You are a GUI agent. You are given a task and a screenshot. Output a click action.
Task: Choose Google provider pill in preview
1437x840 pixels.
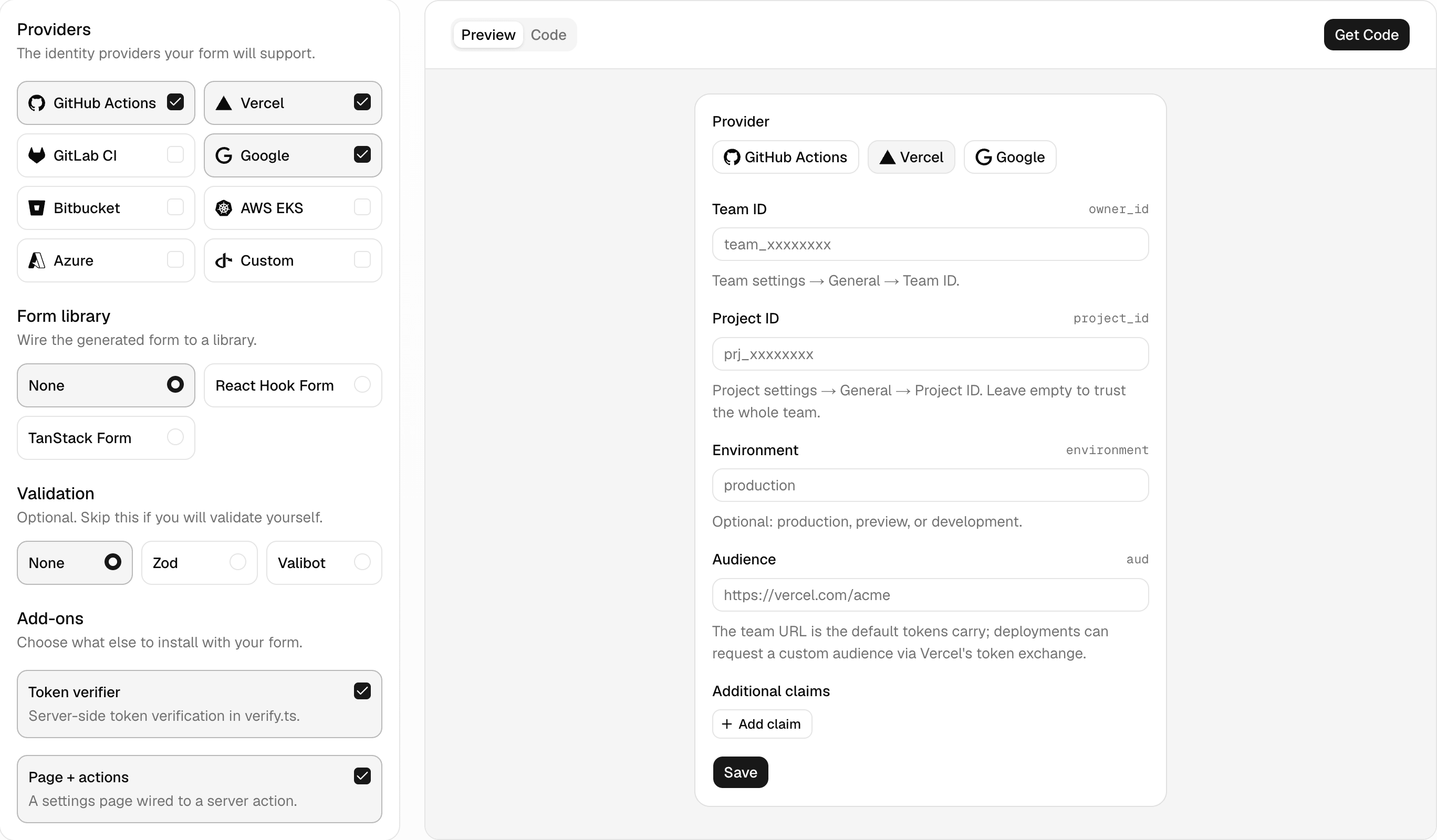point(1009,157)
